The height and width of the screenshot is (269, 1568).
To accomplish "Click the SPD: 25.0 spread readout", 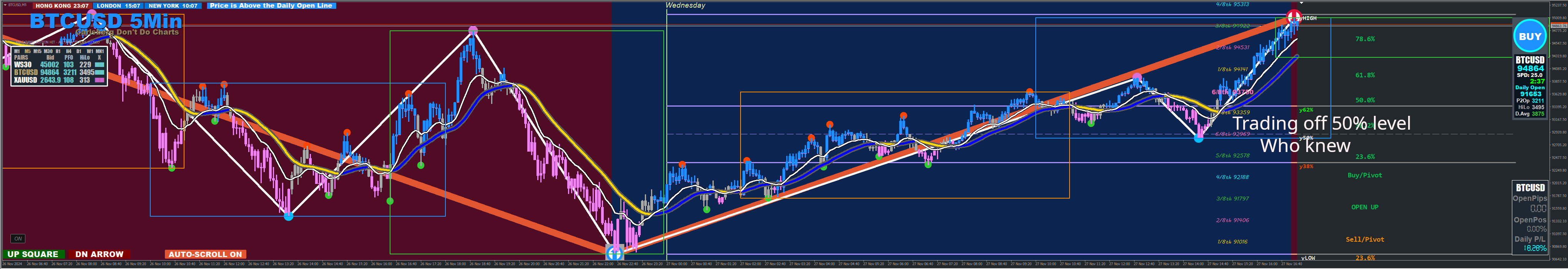I will point(1530,75).
